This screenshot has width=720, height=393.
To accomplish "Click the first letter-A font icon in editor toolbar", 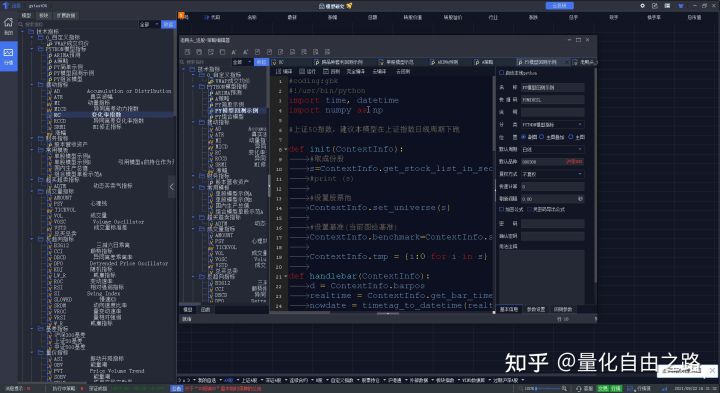I will coord(234,52).
